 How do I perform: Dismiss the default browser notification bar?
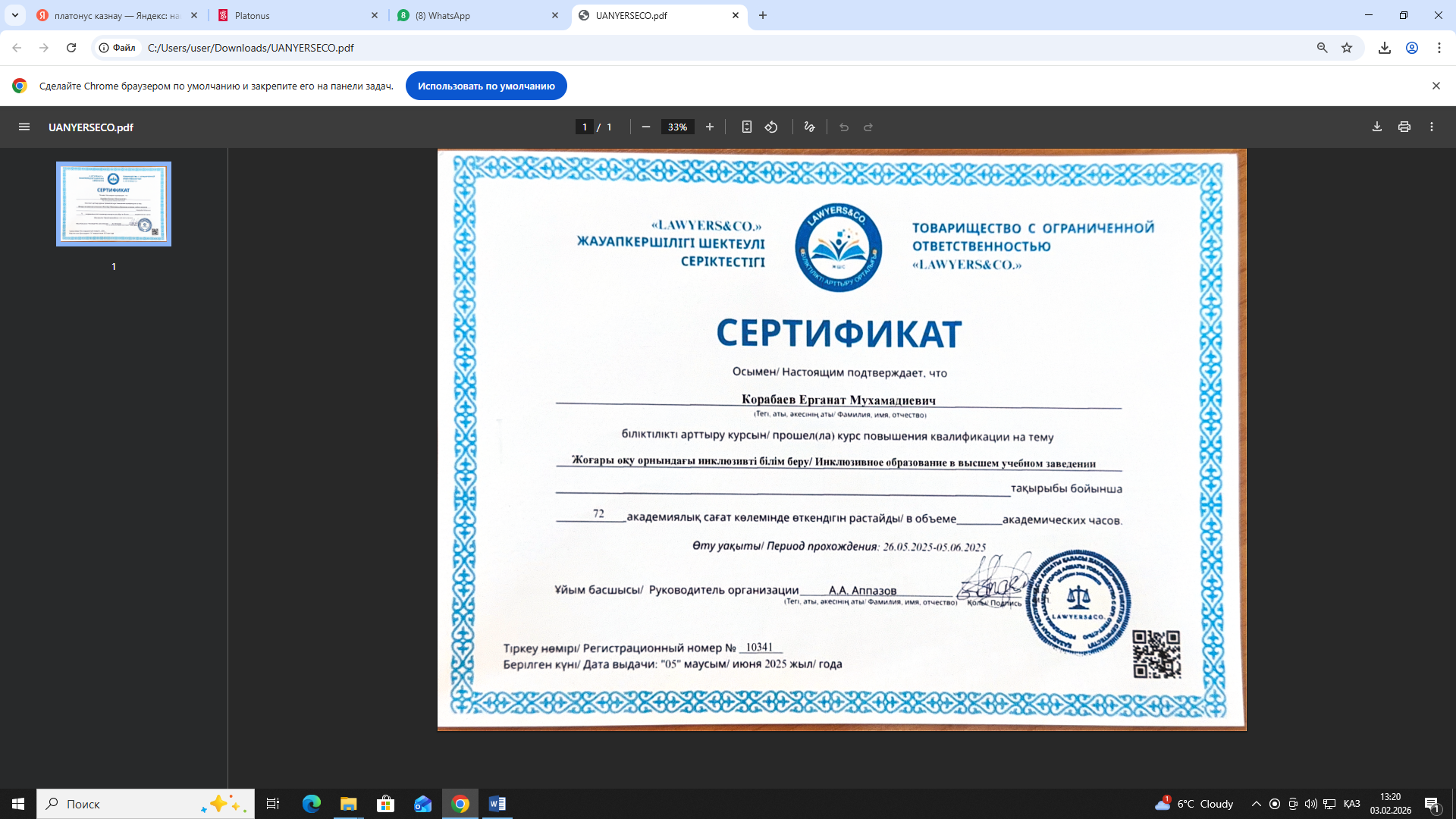click(1436, 86)
